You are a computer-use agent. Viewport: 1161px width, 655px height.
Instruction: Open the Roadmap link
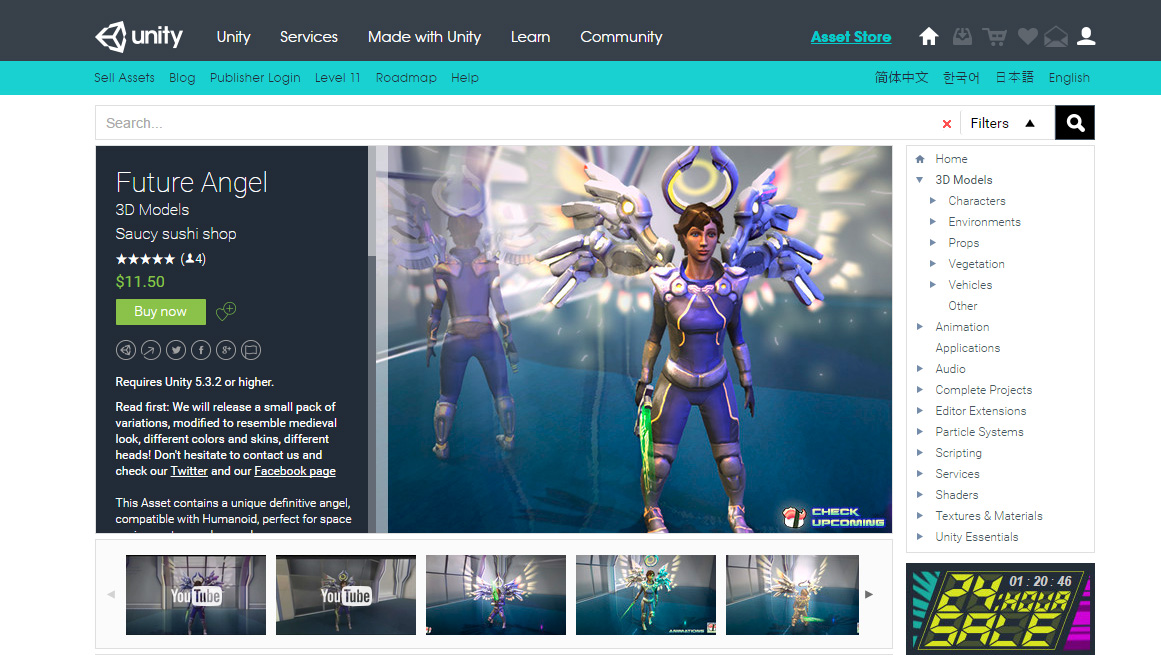[x=406, y=78]
